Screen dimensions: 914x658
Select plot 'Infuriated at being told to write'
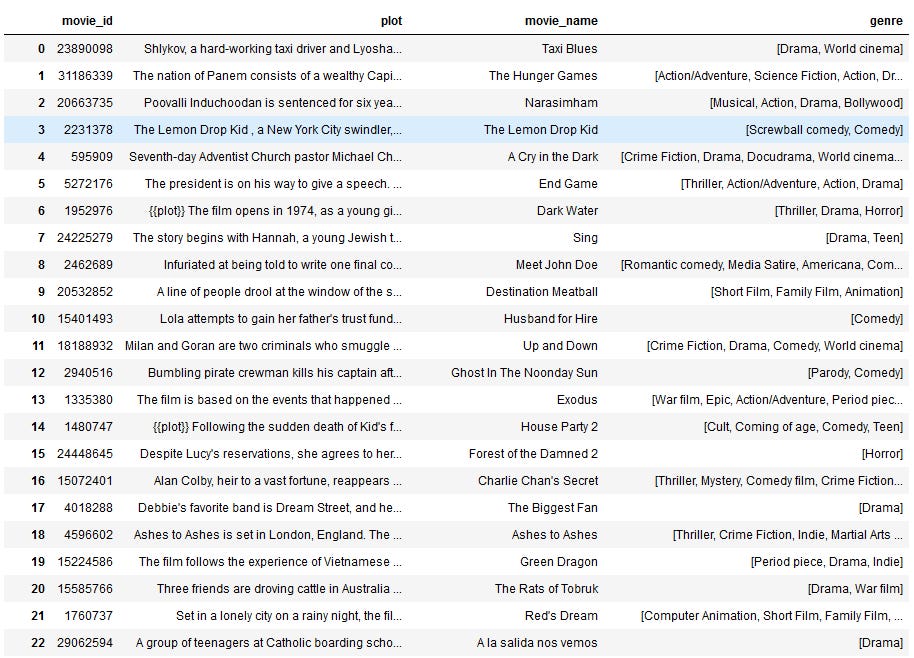click(283, 265)
